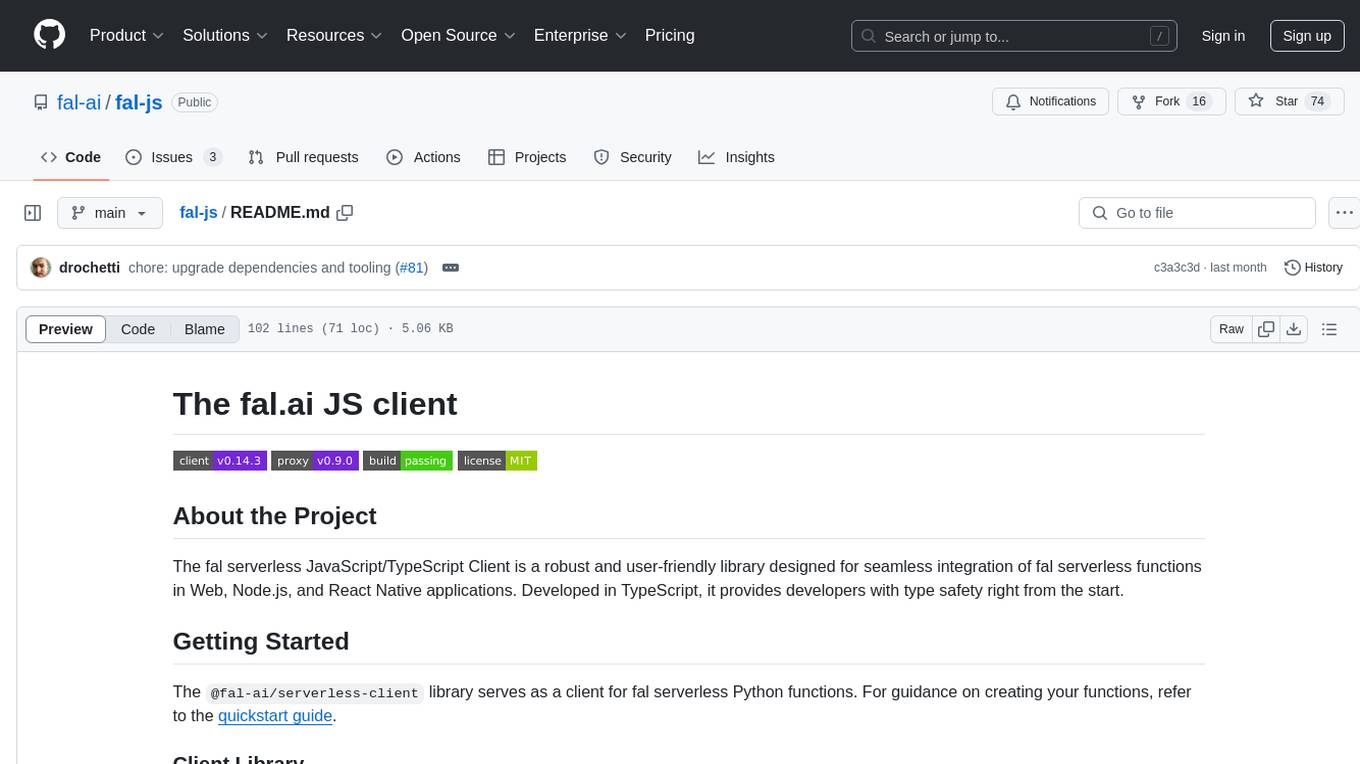The width and height of the screenshot is (1360, 764).
Task: Click the client v0.14.3 badge
Action: pyautogui.click(x=219, y=461)
